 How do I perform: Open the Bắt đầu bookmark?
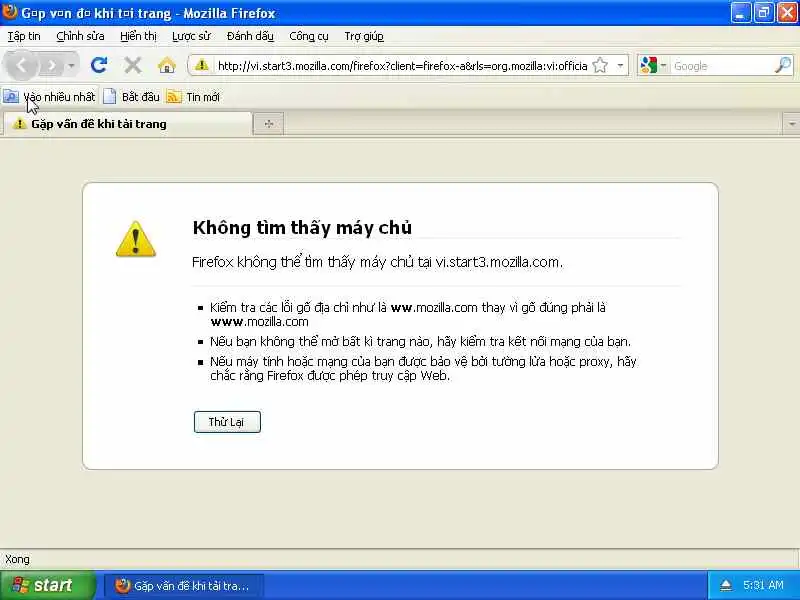tap(132, 96)
